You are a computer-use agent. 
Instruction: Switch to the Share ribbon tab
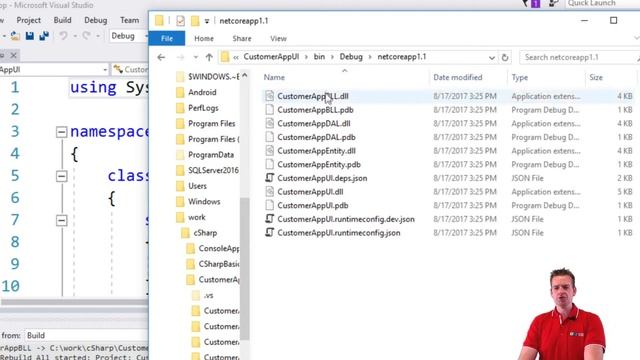[242, 38]
